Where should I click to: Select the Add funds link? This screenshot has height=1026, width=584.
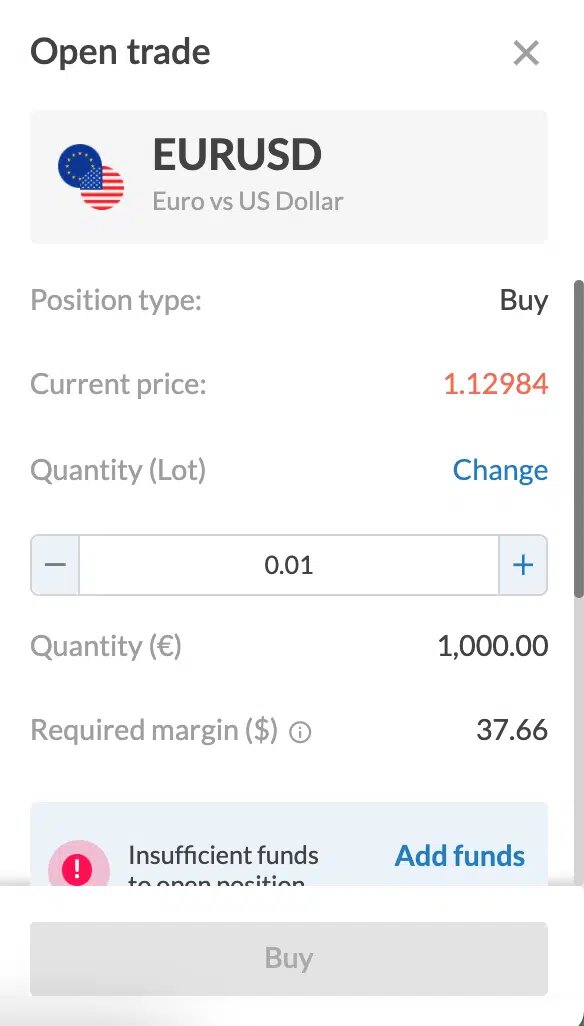pos(460,855)
